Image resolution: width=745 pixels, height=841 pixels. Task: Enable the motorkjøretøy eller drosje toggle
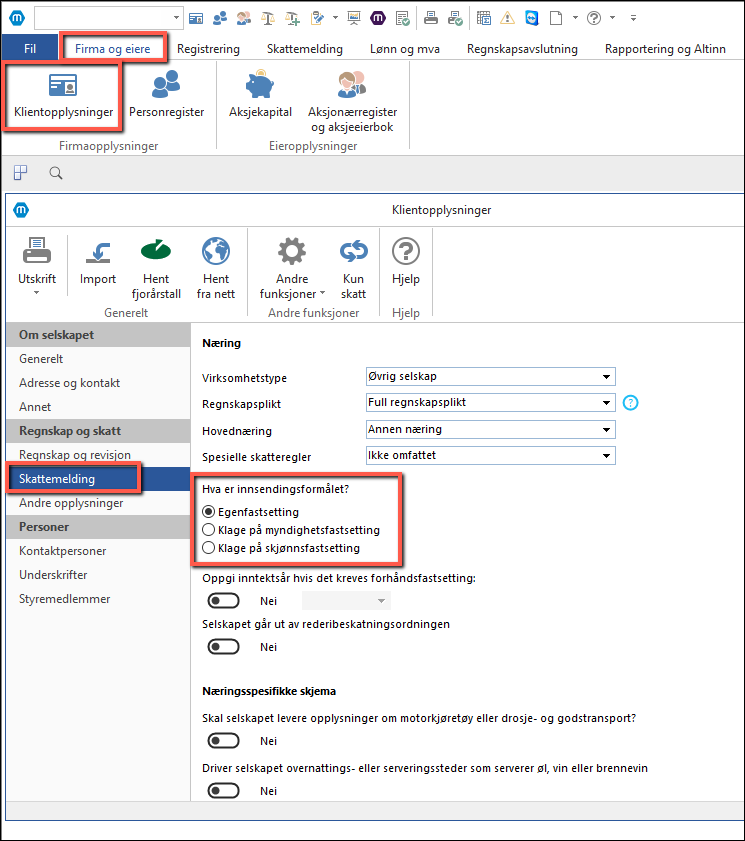coord(224,740)
